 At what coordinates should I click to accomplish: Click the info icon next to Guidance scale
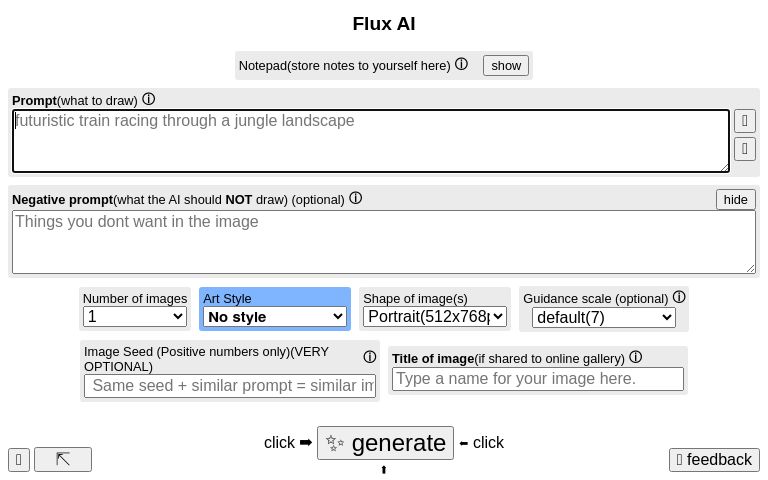click(x=679, y=297)
